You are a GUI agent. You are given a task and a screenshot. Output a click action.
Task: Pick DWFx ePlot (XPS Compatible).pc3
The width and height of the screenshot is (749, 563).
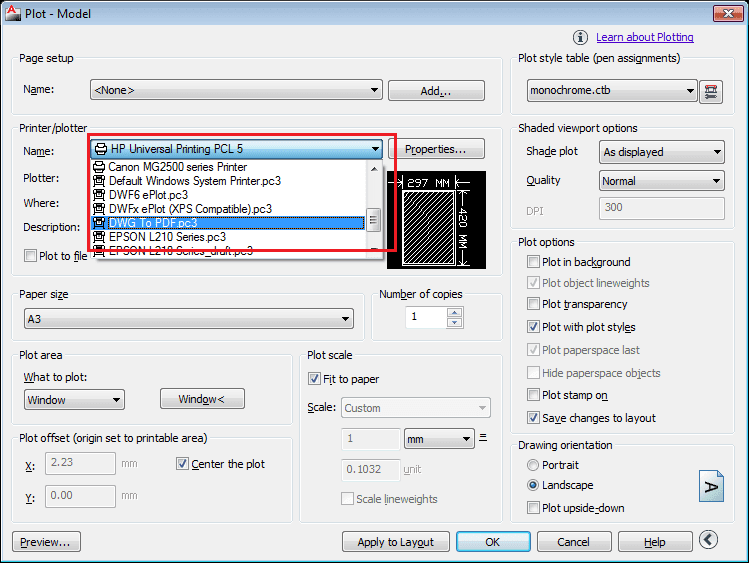pyautogui.click(x=228, y=209)
